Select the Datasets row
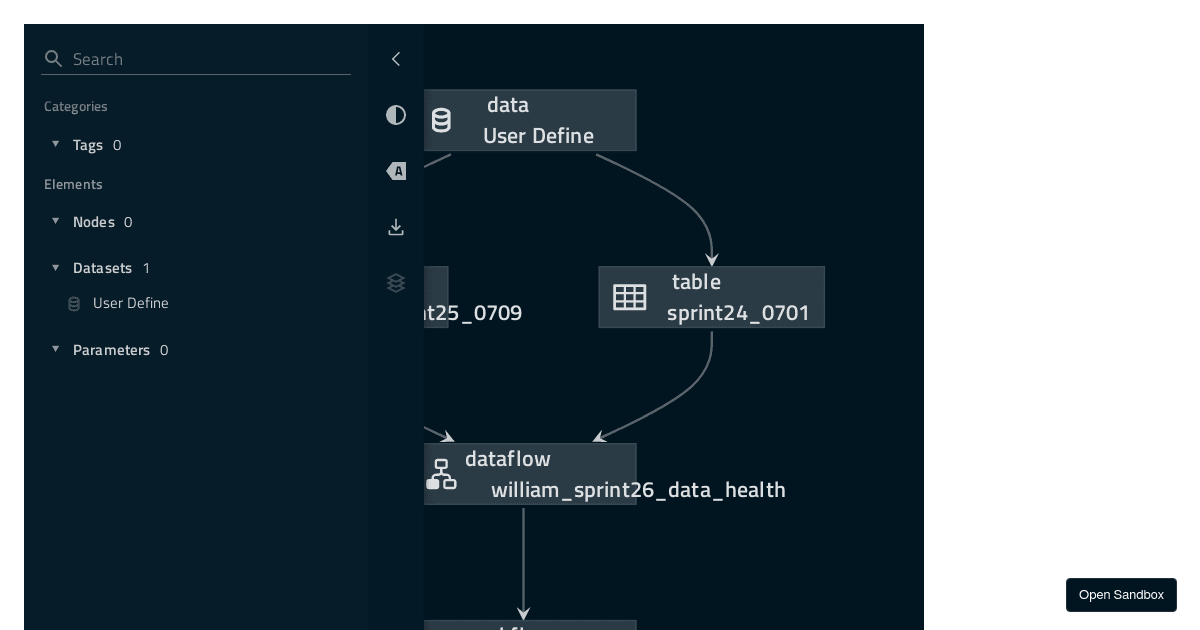This screenshot has width=1200, height=630. [x=196, y=268]
